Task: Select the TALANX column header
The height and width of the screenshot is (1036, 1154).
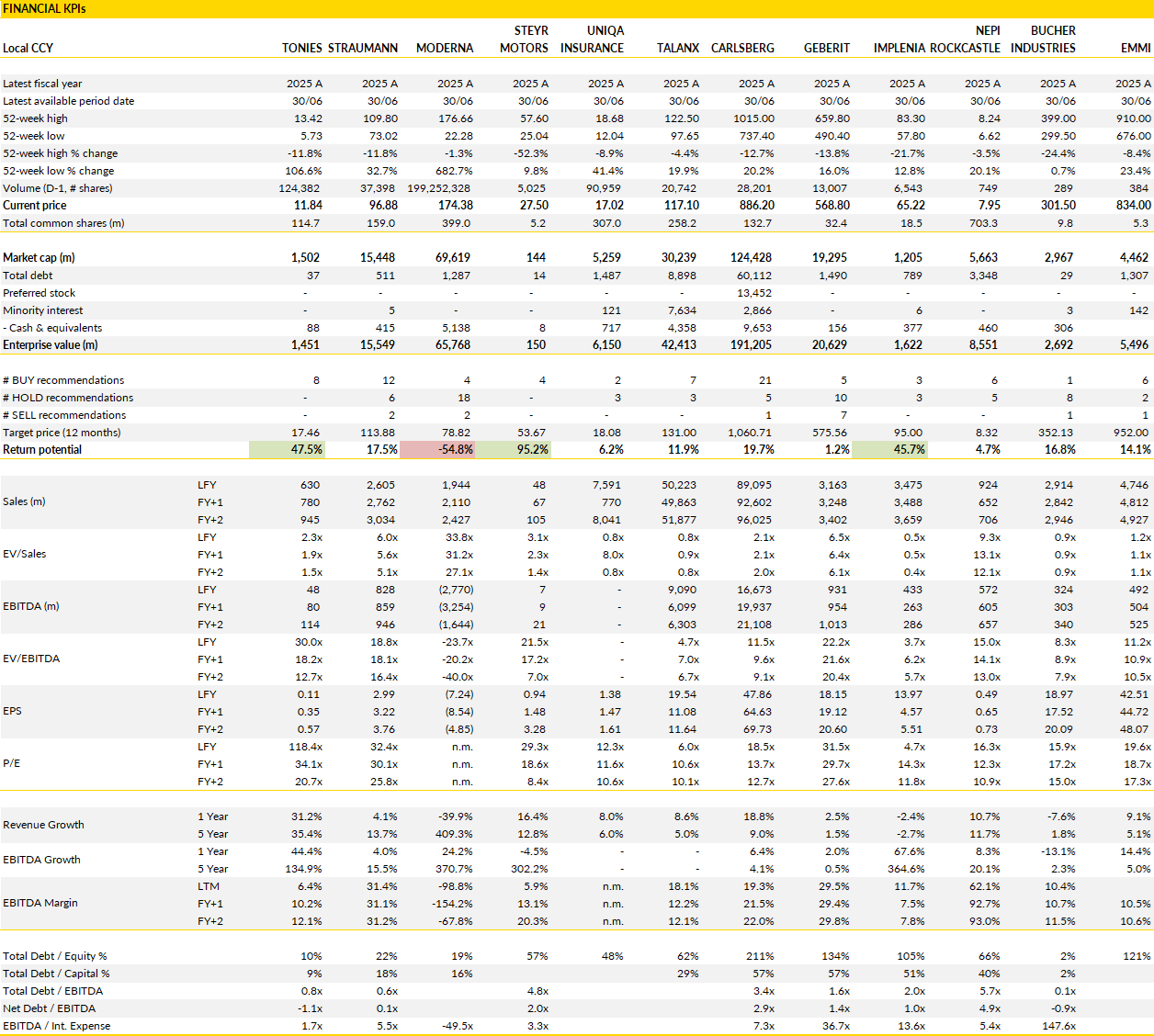Action: 678,48
